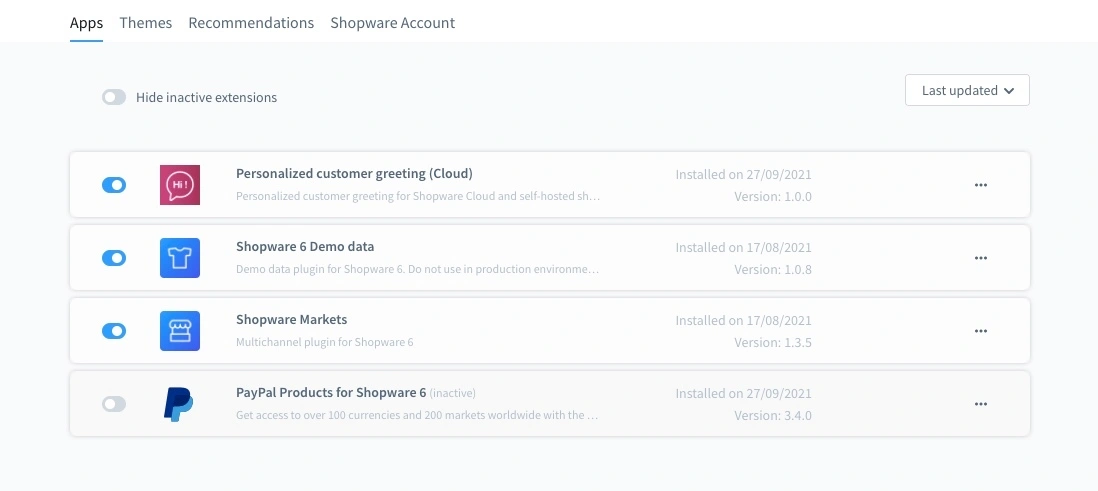Enable the Hide inactive extensions toggle
Screen dimensions: 1098x491
point(114,98)
